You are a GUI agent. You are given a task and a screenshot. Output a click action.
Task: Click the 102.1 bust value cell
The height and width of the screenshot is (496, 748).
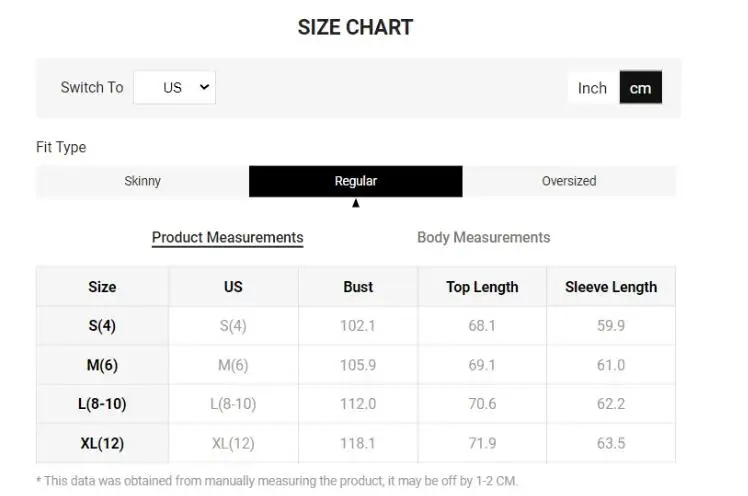pos(358,326)
